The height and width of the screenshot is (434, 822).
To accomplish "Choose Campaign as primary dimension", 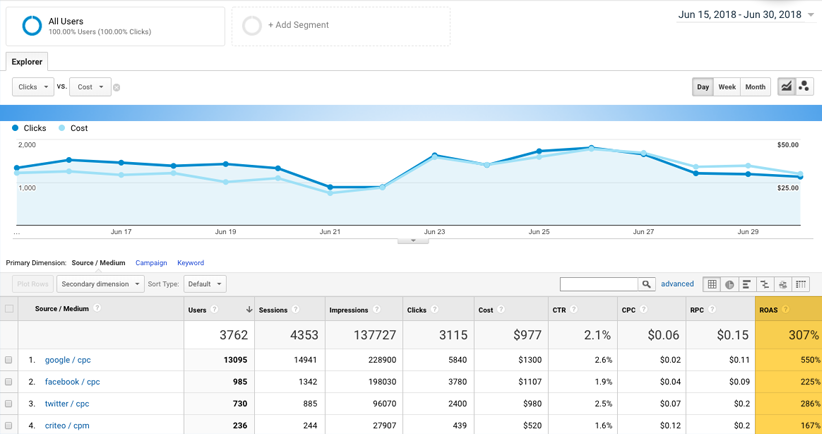I will (x=151, y=263).
